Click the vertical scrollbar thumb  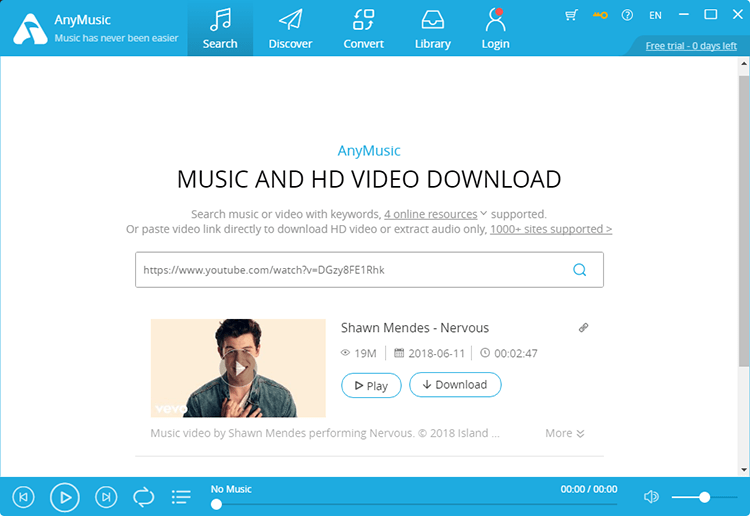pos(744,221)
